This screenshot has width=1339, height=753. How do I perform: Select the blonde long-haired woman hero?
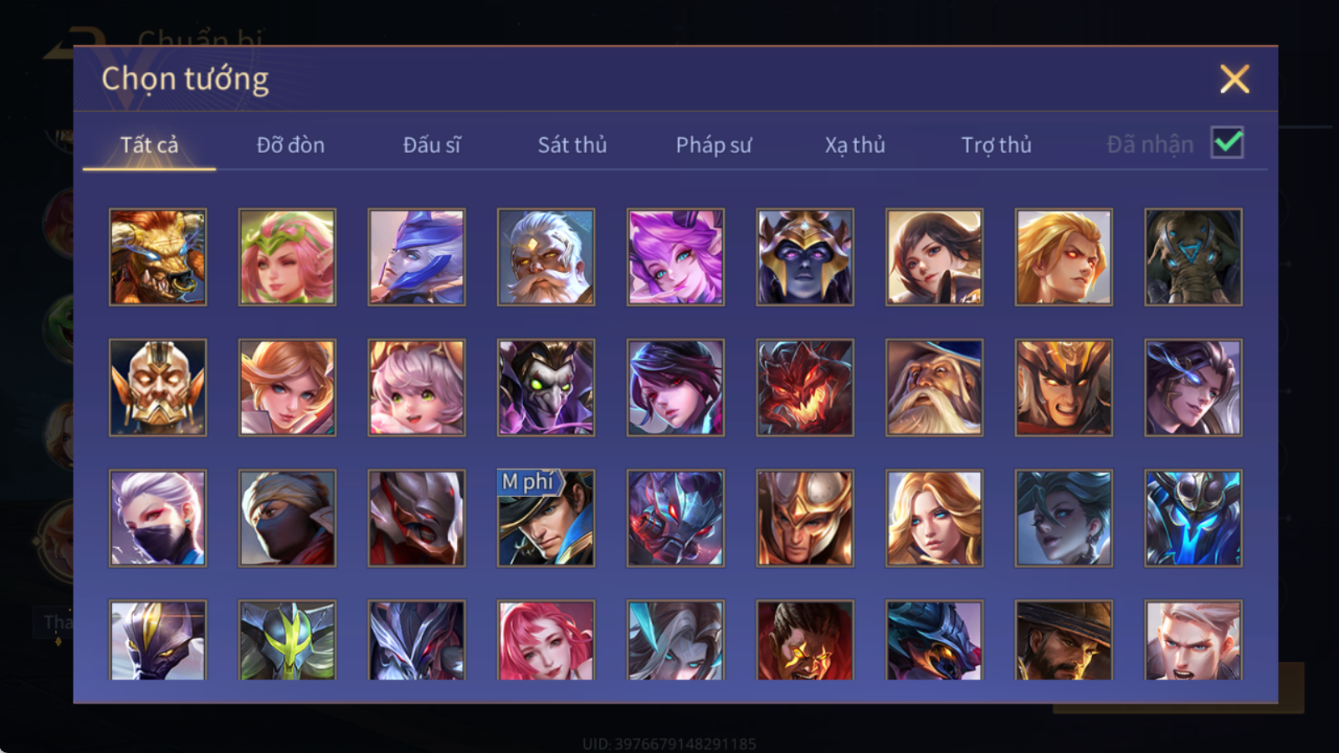tap(934, 519)
